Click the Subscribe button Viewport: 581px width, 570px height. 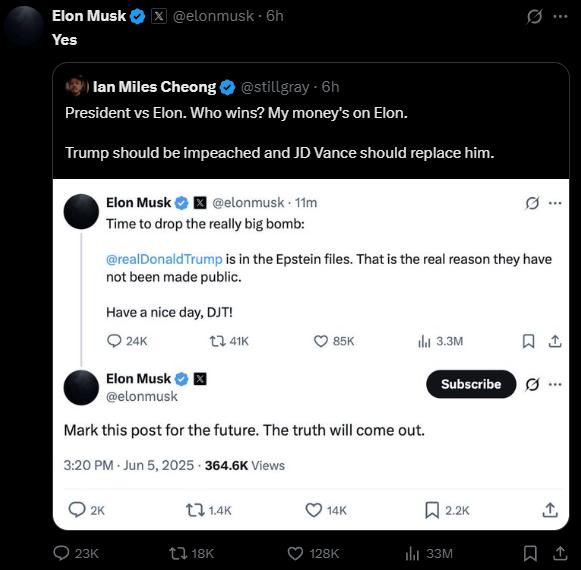471,384
